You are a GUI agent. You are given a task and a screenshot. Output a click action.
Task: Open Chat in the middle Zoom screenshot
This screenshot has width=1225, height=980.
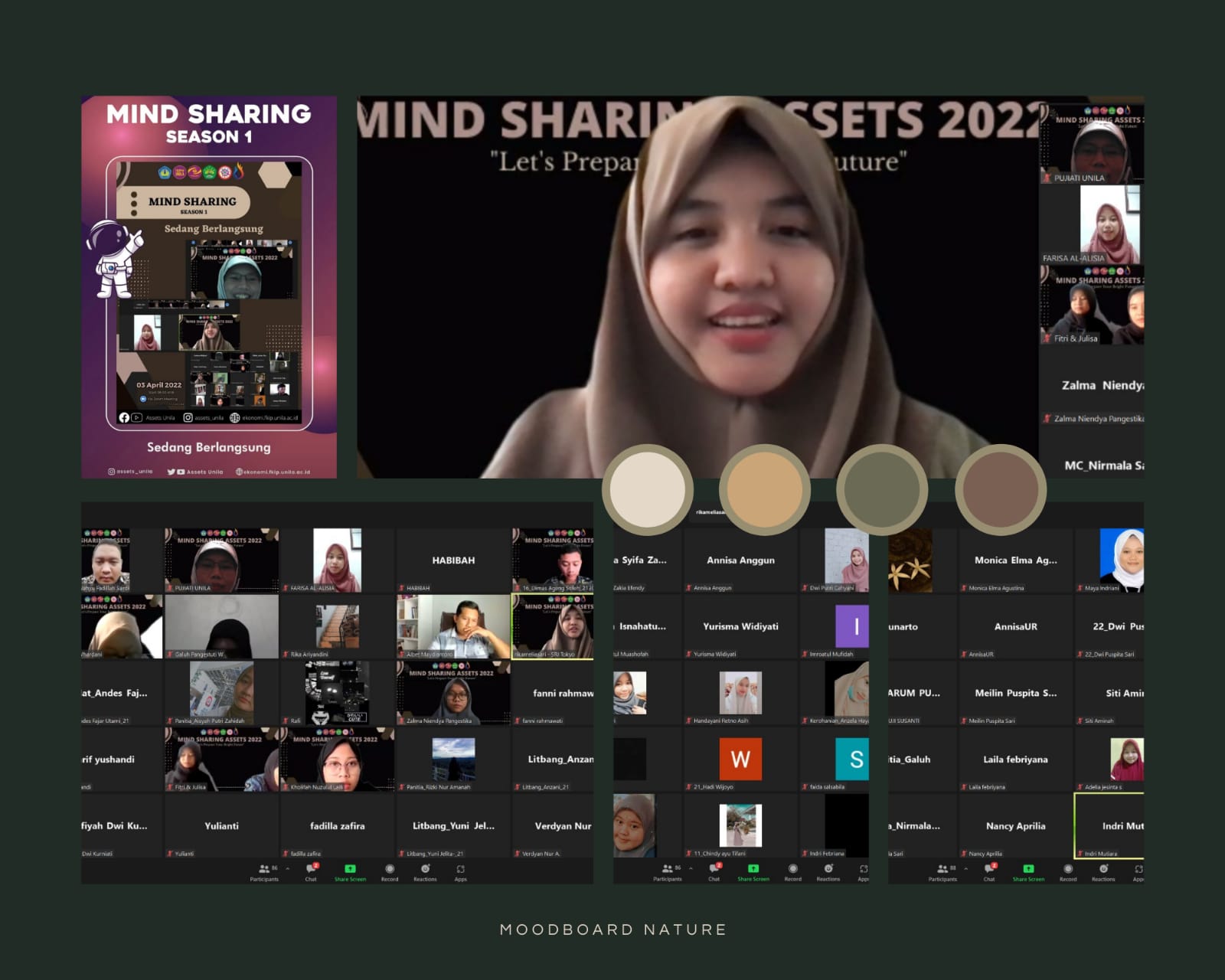pos(714,873)
